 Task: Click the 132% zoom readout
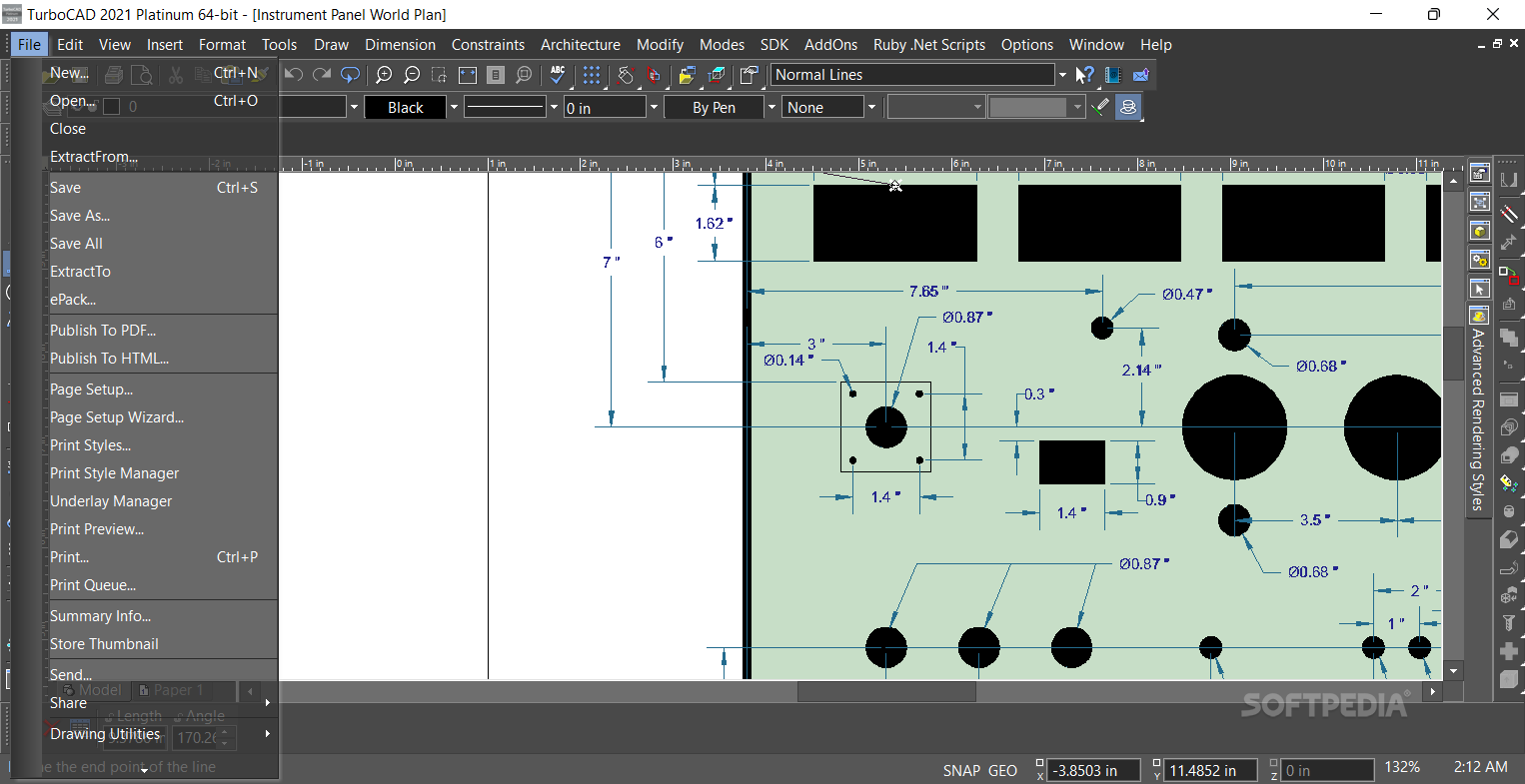[1402, 767]
